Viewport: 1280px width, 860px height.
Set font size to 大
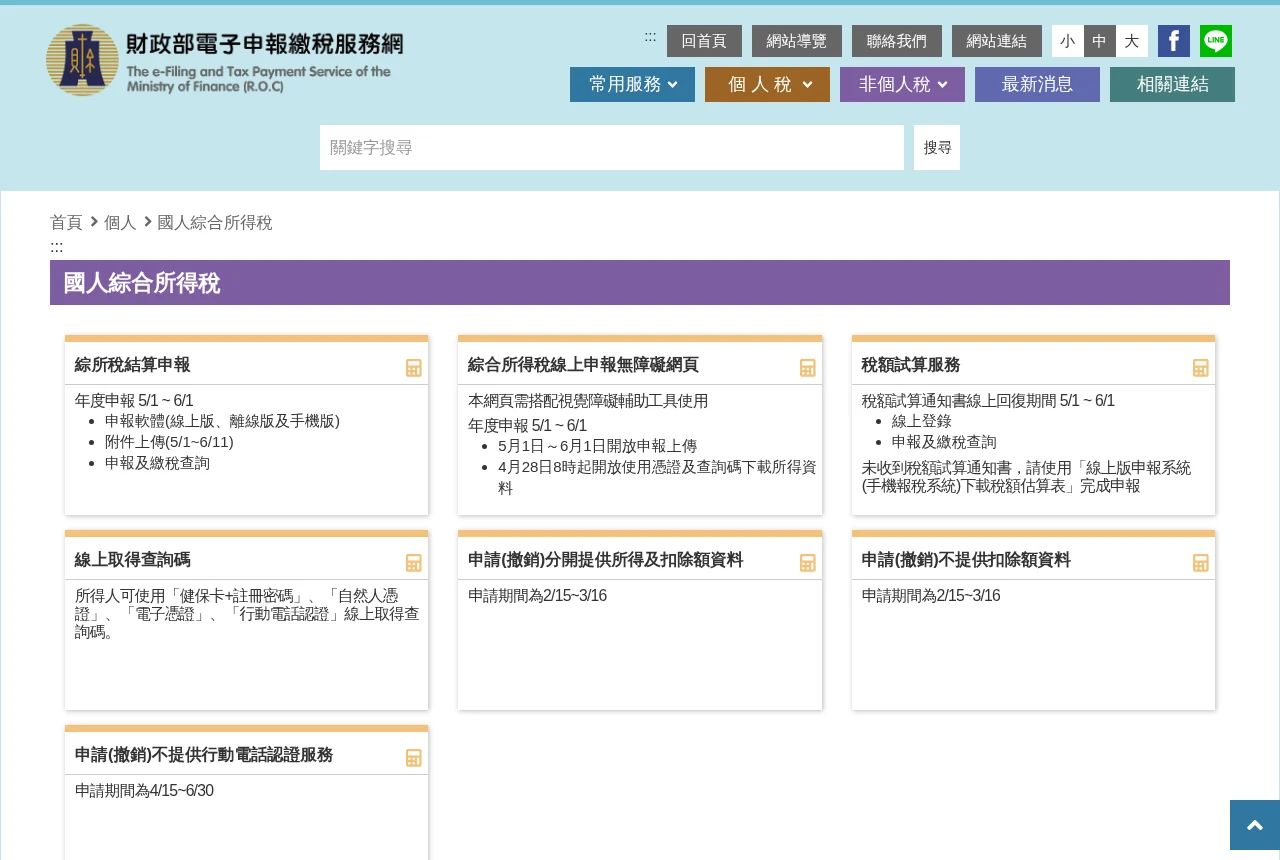tap(1132, 41)
